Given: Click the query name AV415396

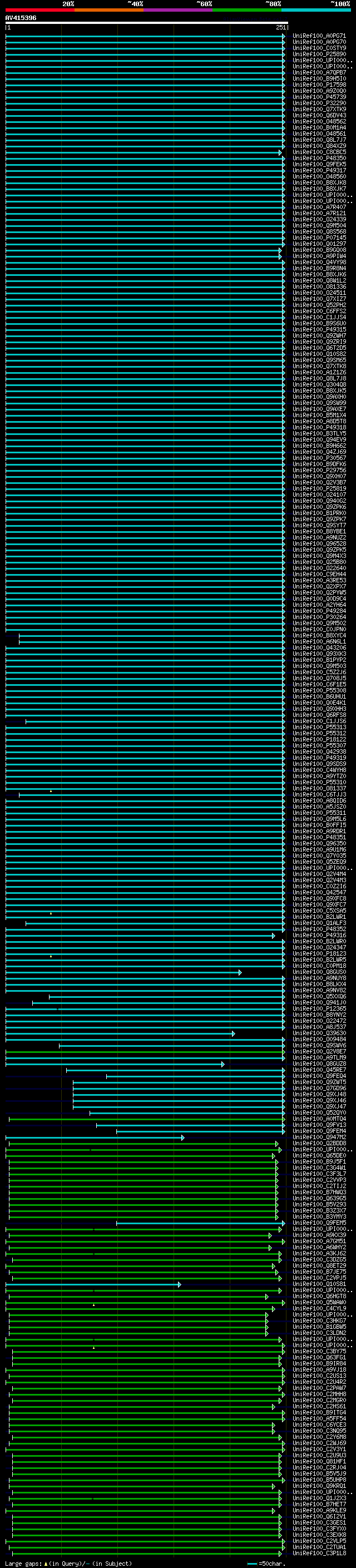Looking at the screenshot, I should (21, 18).
